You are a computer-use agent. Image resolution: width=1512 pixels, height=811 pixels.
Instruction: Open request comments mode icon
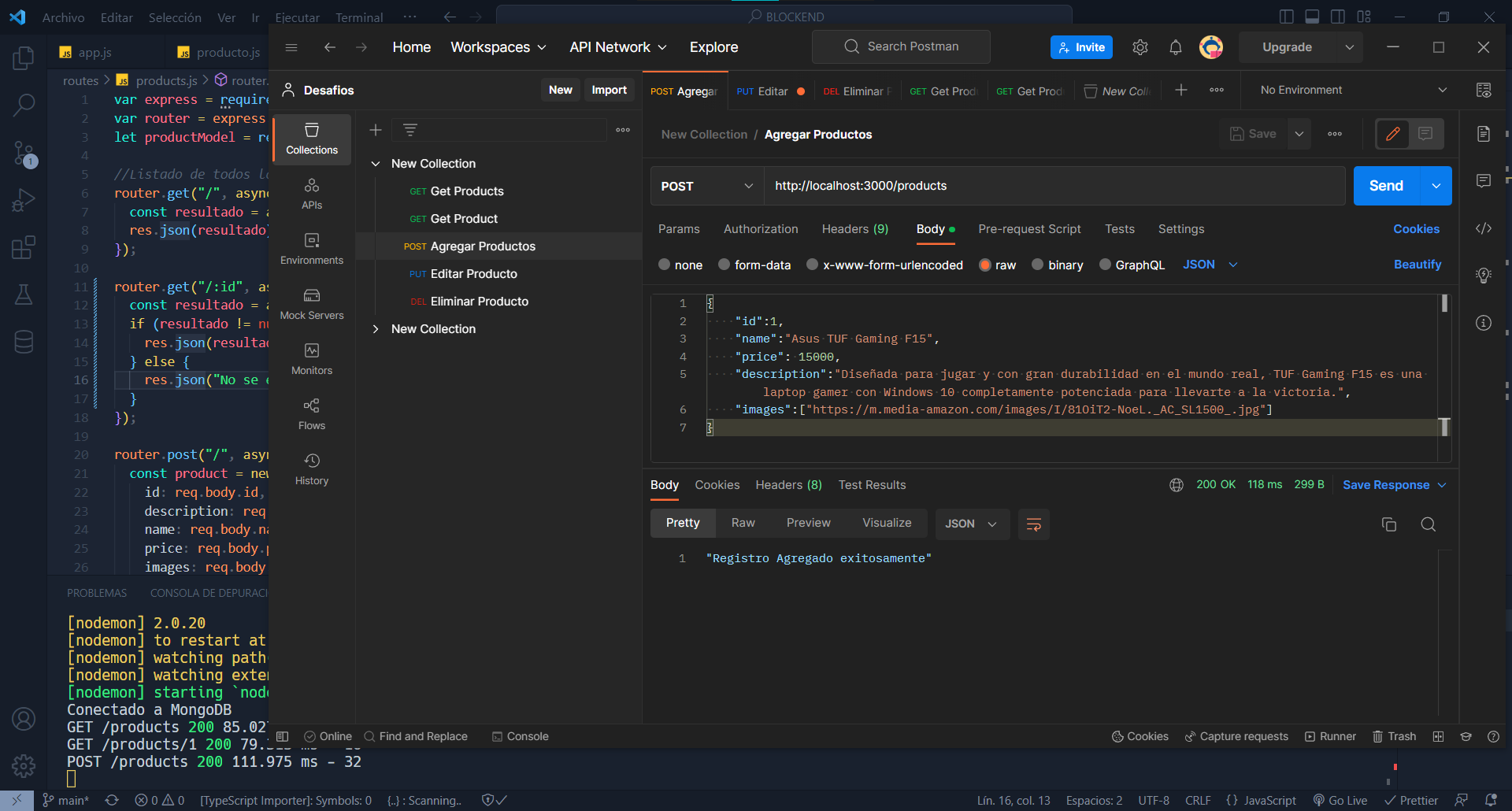(x=1425, y=134)
